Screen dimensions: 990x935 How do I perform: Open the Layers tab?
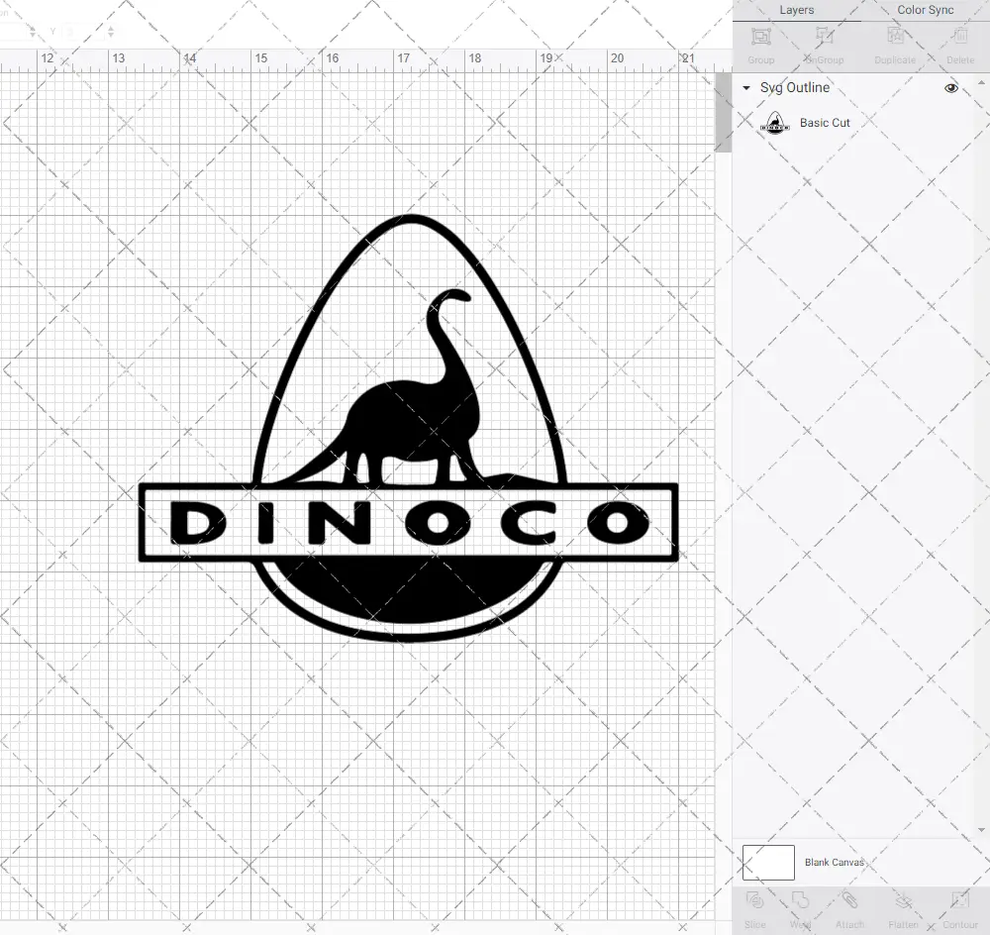[796, 10]
